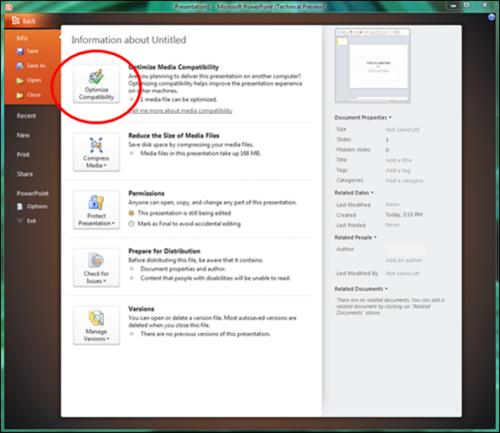The height and width of the screenshot is (433, 500).
Task: Click Open in the sidebar
Action: [x=29, y=80]
